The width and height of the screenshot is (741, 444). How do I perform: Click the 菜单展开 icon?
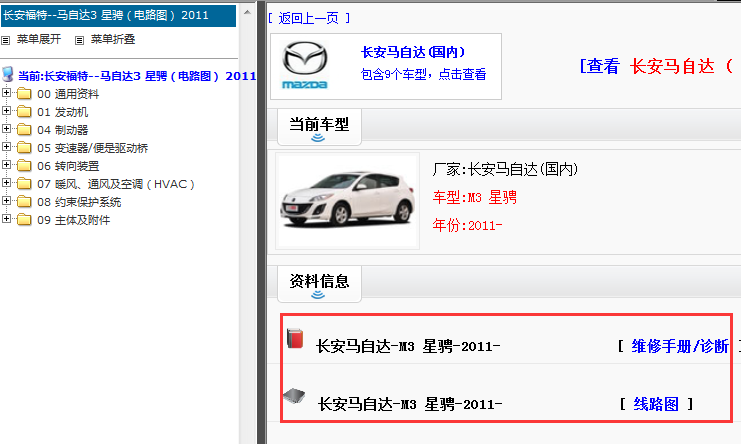click(6, 41)
